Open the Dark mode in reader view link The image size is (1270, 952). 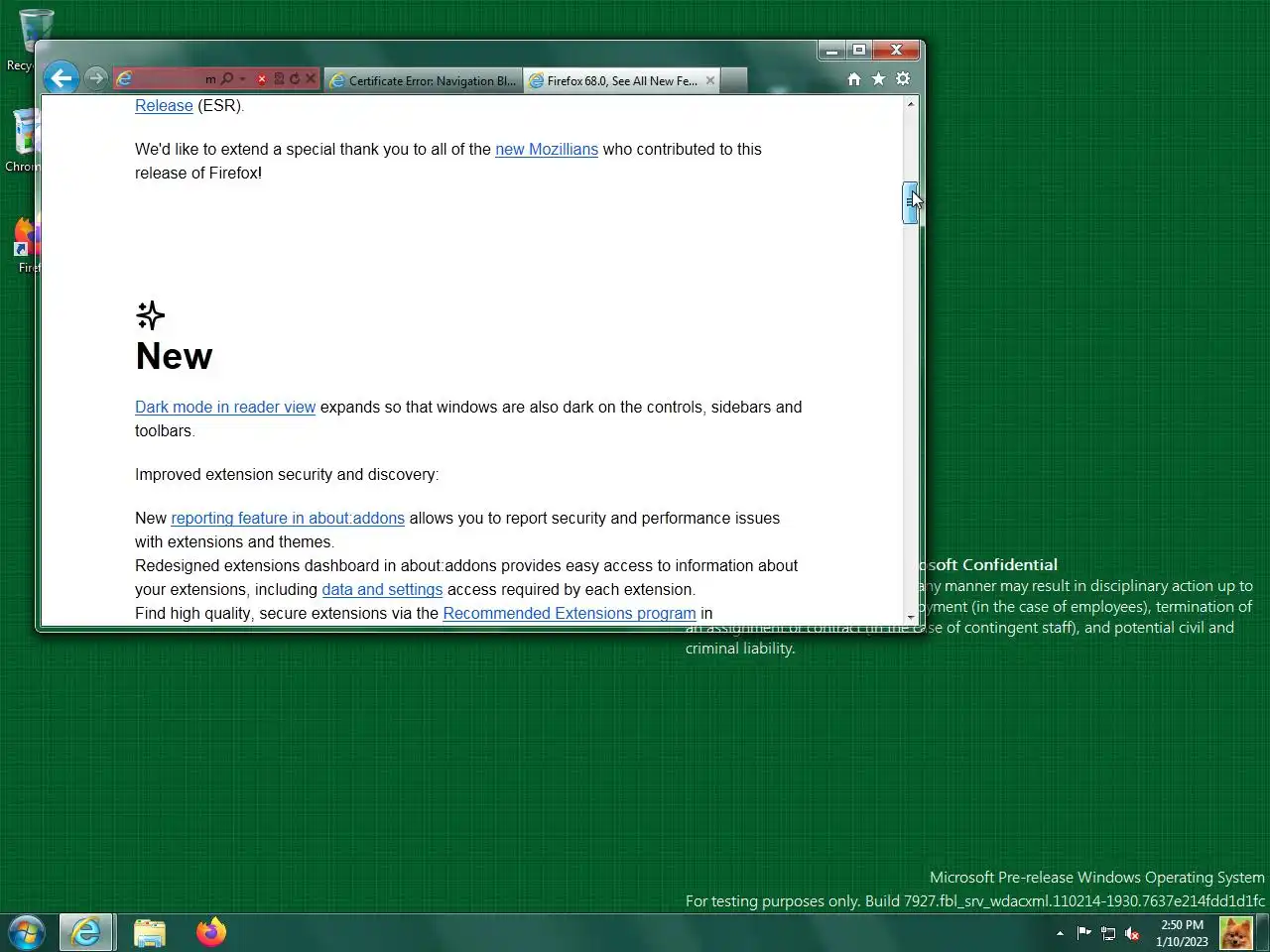[x=225, y=407]
